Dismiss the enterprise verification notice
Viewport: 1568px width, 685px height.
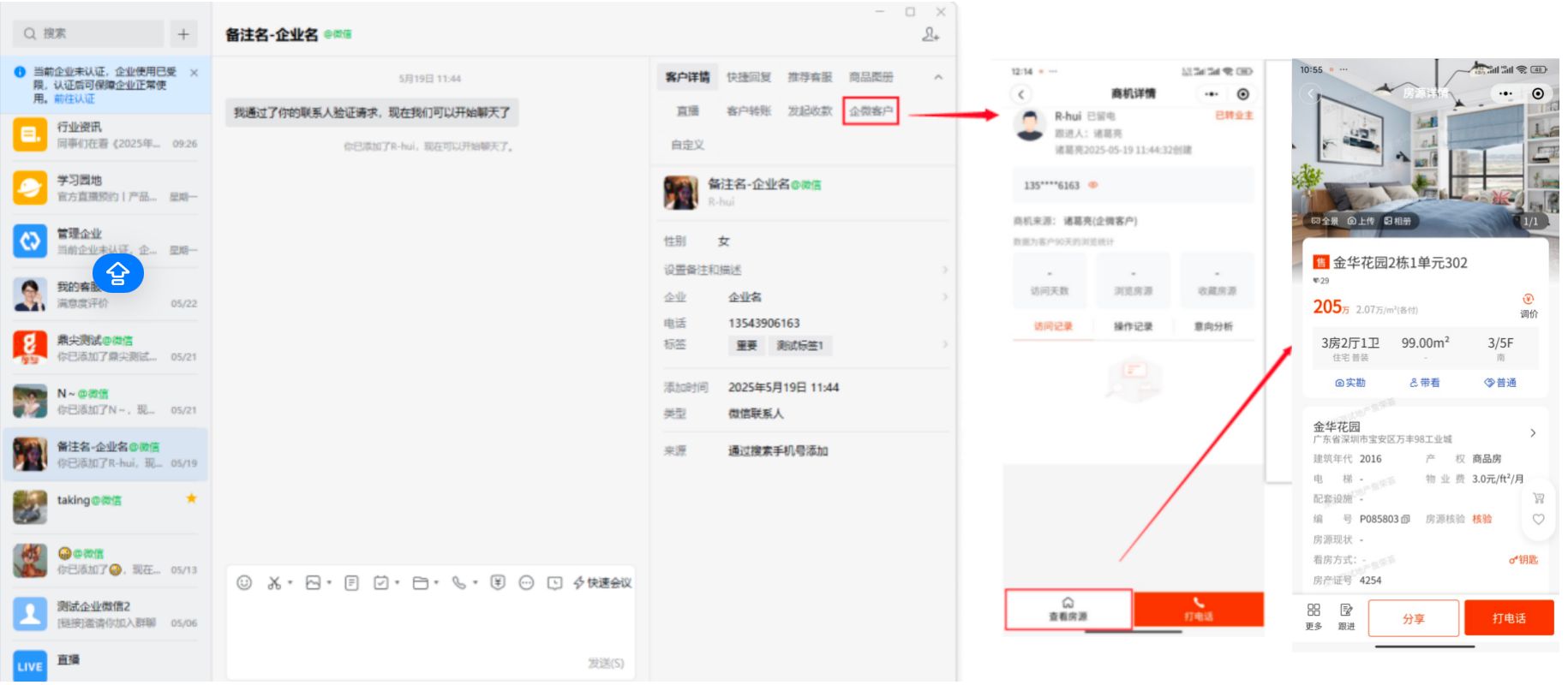194,73
